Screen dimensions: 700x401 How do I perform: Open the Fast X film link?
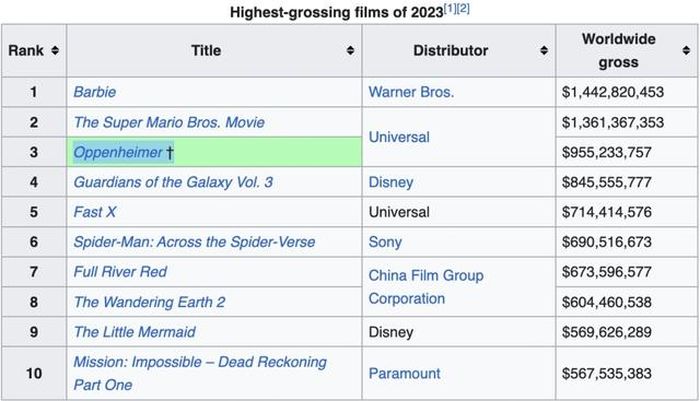tap(95, 212)
